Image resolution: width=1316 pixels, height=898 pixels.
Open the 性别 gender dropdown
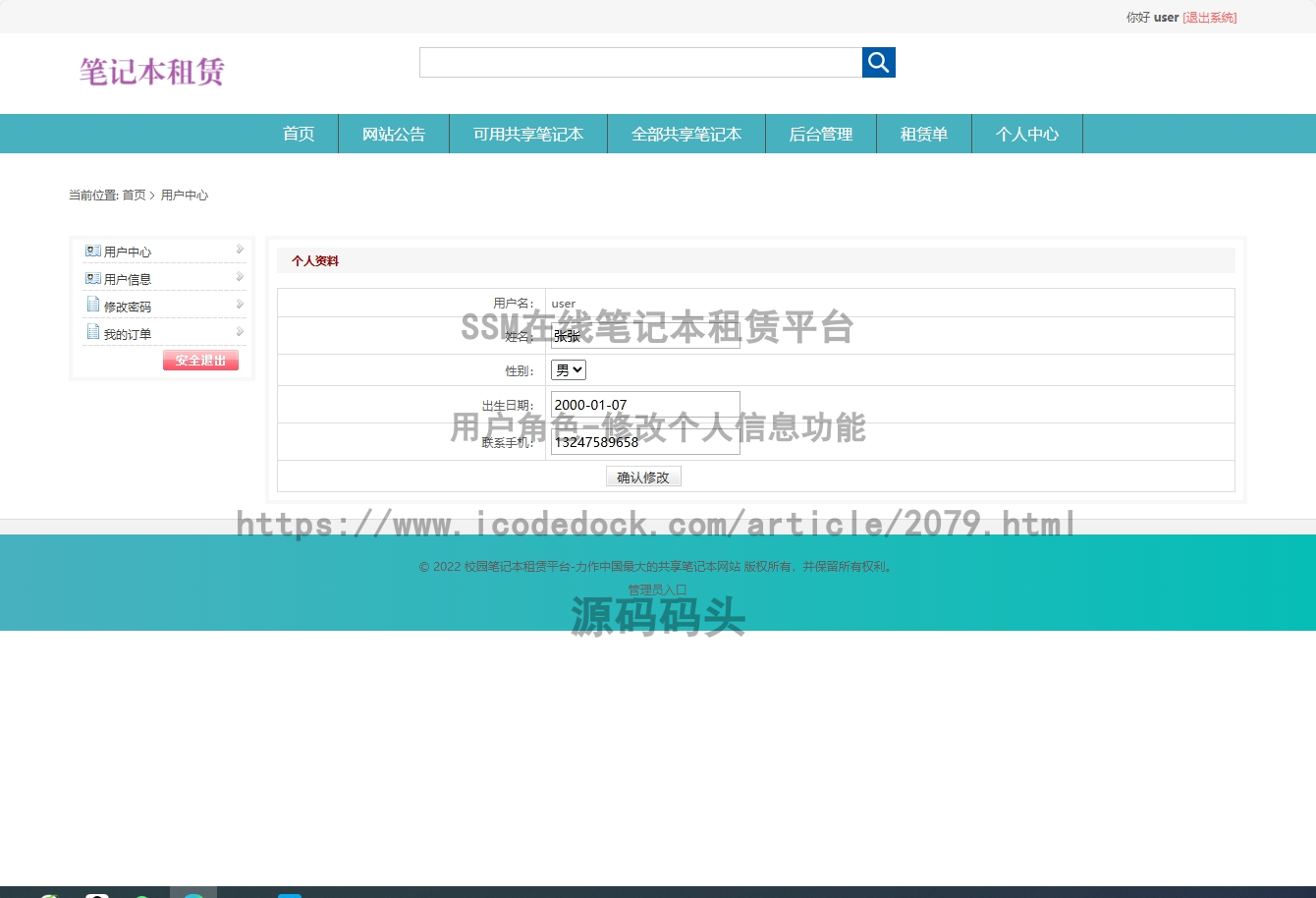(569, 370)
